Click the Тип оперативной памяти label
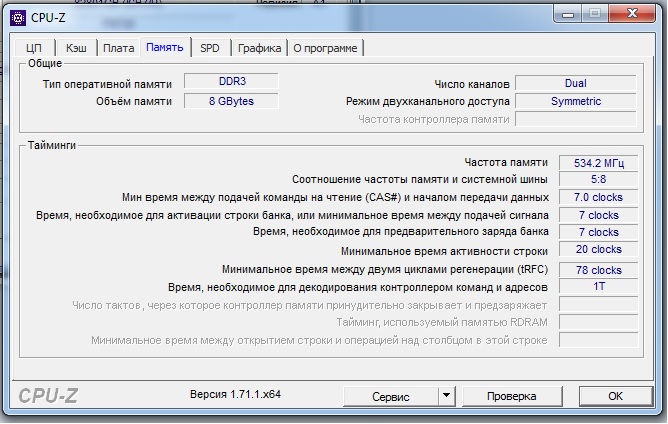The image size is (668, 424). click(107, 84)
